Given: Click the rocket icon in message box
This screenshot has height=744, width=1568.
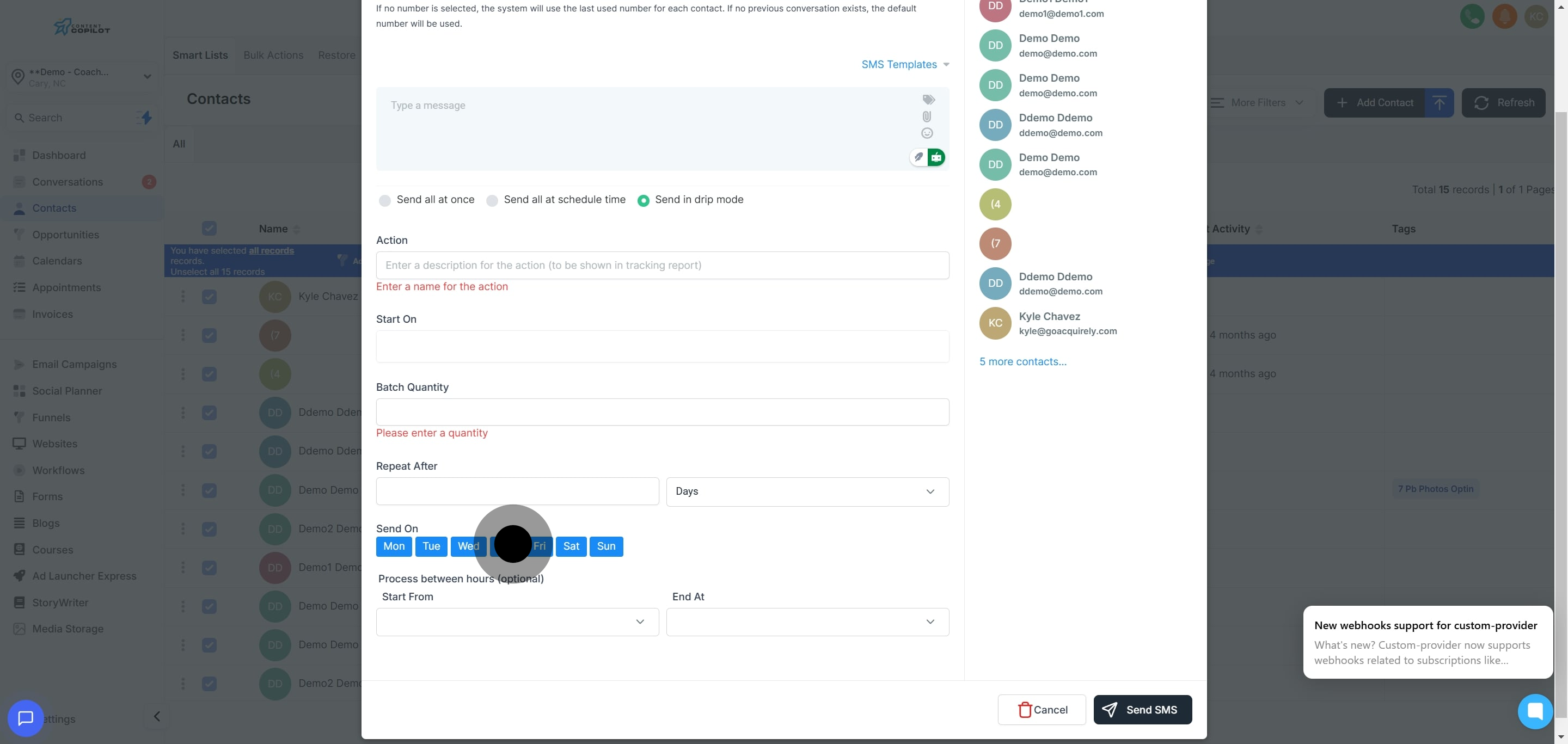Looking at the screenshot, I should 918,157.
